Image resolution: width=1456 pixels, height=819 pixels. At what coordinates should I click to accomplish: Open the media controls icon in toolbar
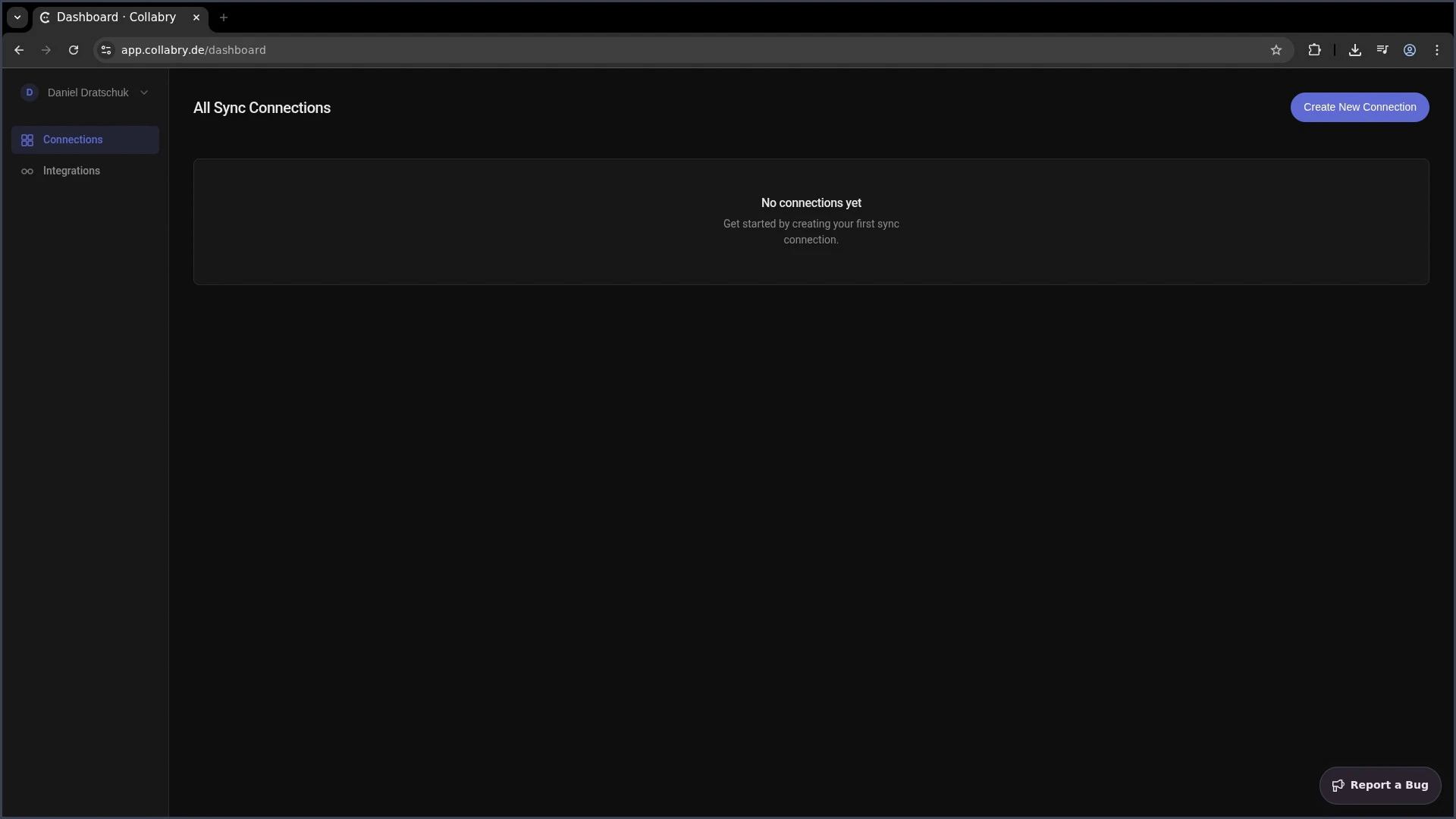[1382, 50]
